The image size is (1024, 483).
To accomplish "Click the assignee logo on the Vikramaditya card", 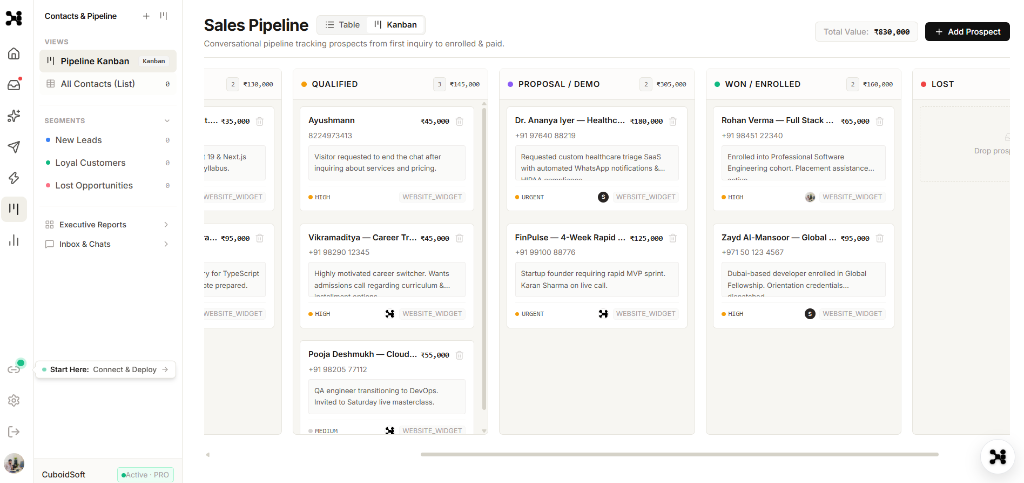I will pyautogui.click(x=390, y=314).
